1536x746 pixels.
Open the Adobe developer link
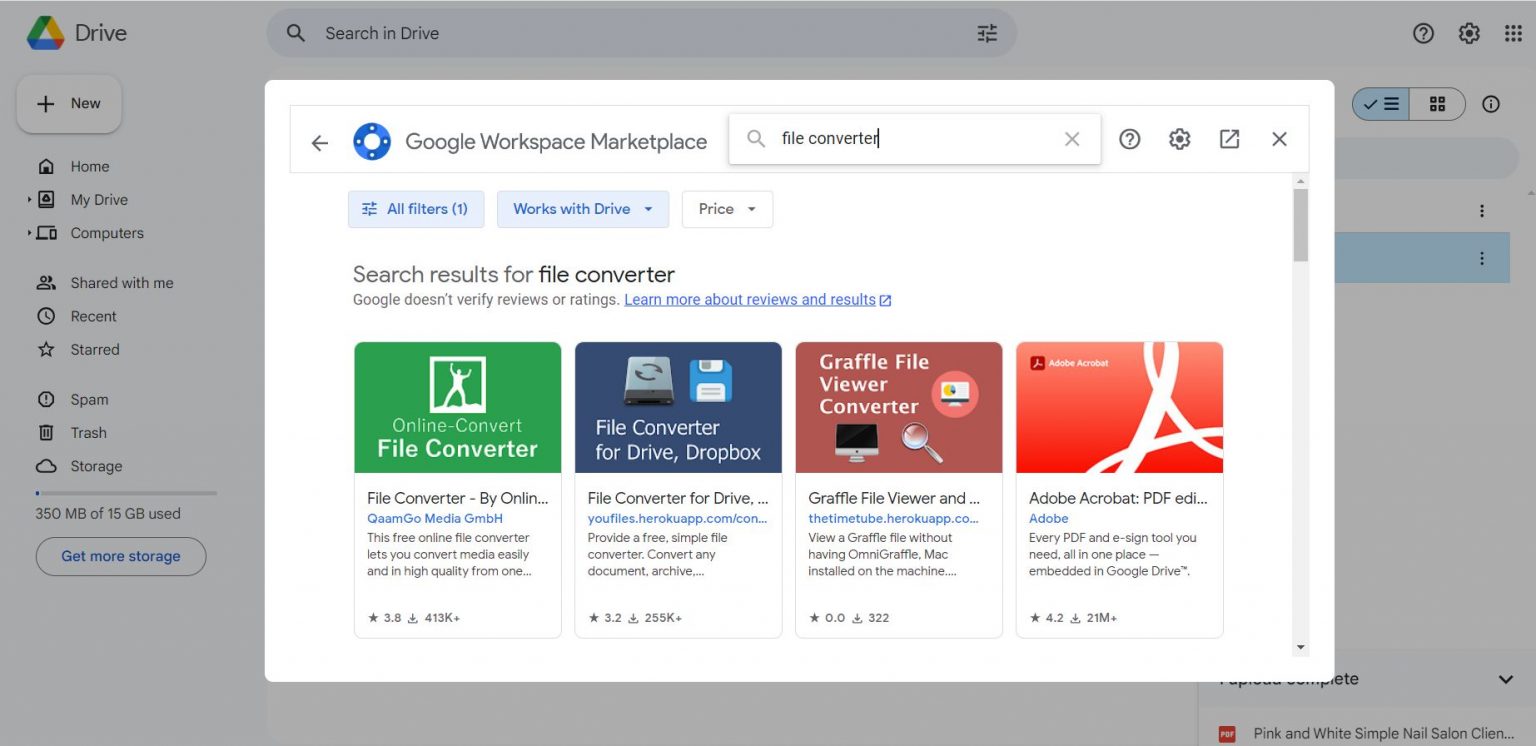click(x=1049, y=518)
